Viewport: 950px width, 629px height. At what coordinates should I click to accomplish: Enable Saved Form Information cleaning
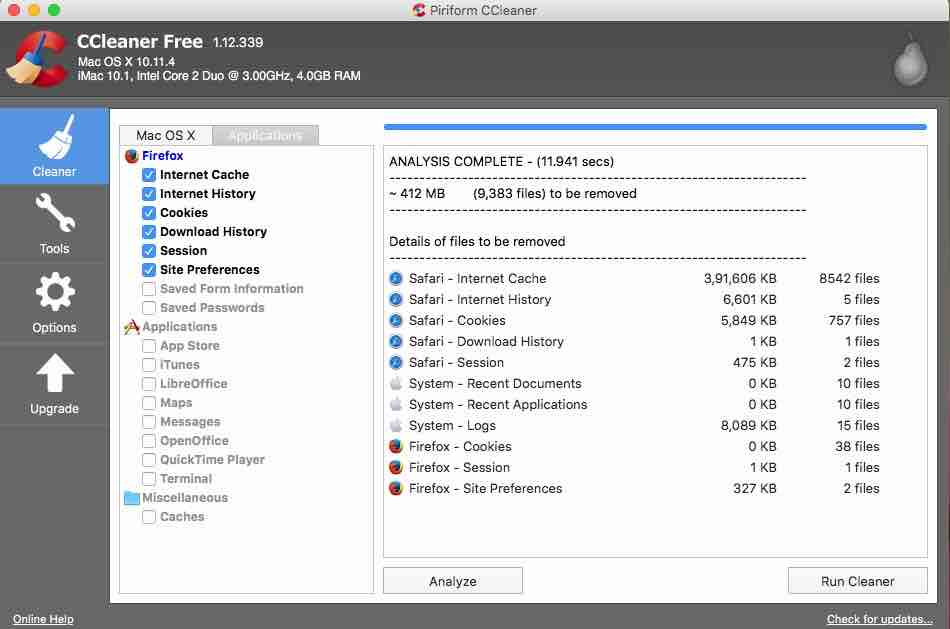coord(148,289)
